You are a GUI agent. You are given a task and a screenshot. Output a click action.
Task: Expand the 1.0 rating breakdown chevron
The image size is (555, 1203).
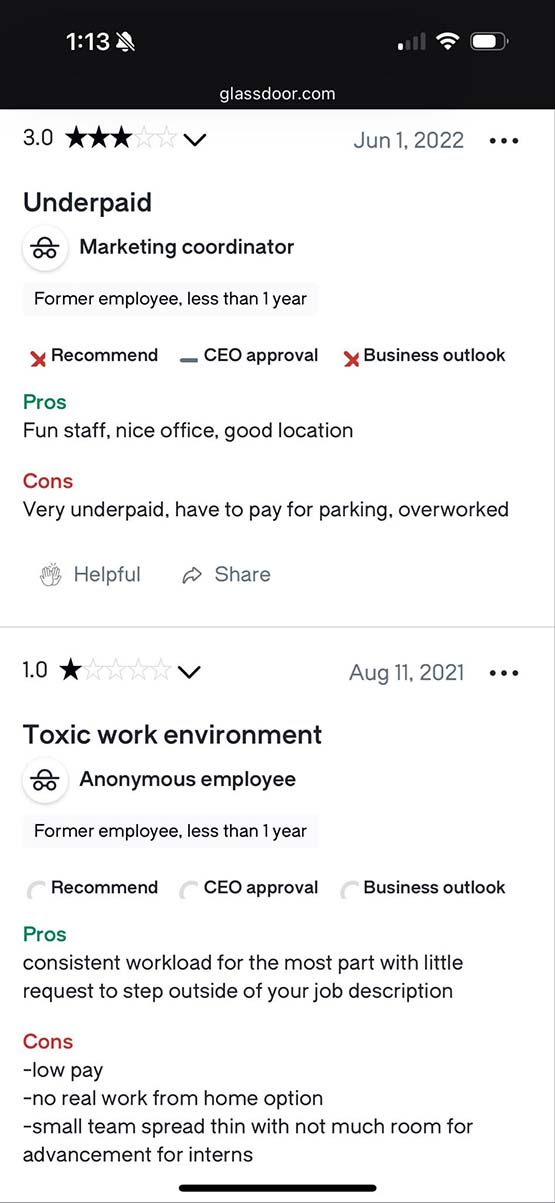pyautogui.click(x=189, y=672)
